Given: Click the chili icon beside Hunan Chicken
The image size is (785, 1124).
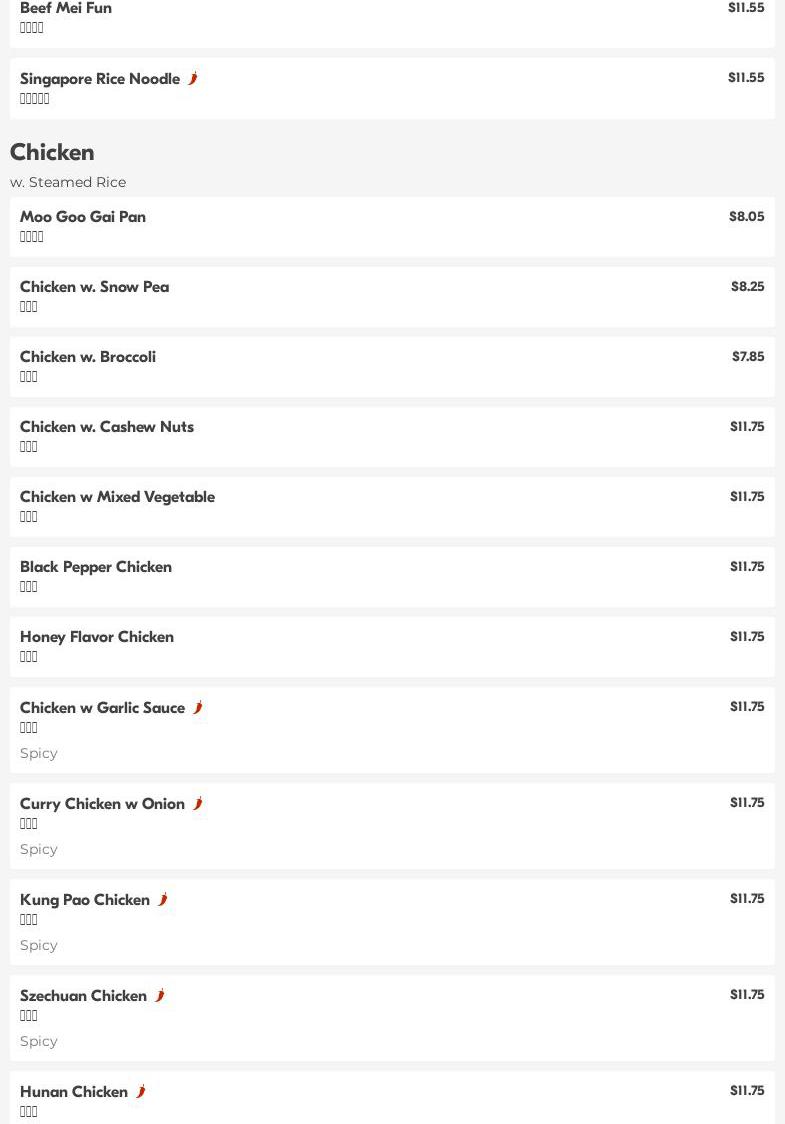Looking at the screenshot, I should click(x=141, y=1091).
